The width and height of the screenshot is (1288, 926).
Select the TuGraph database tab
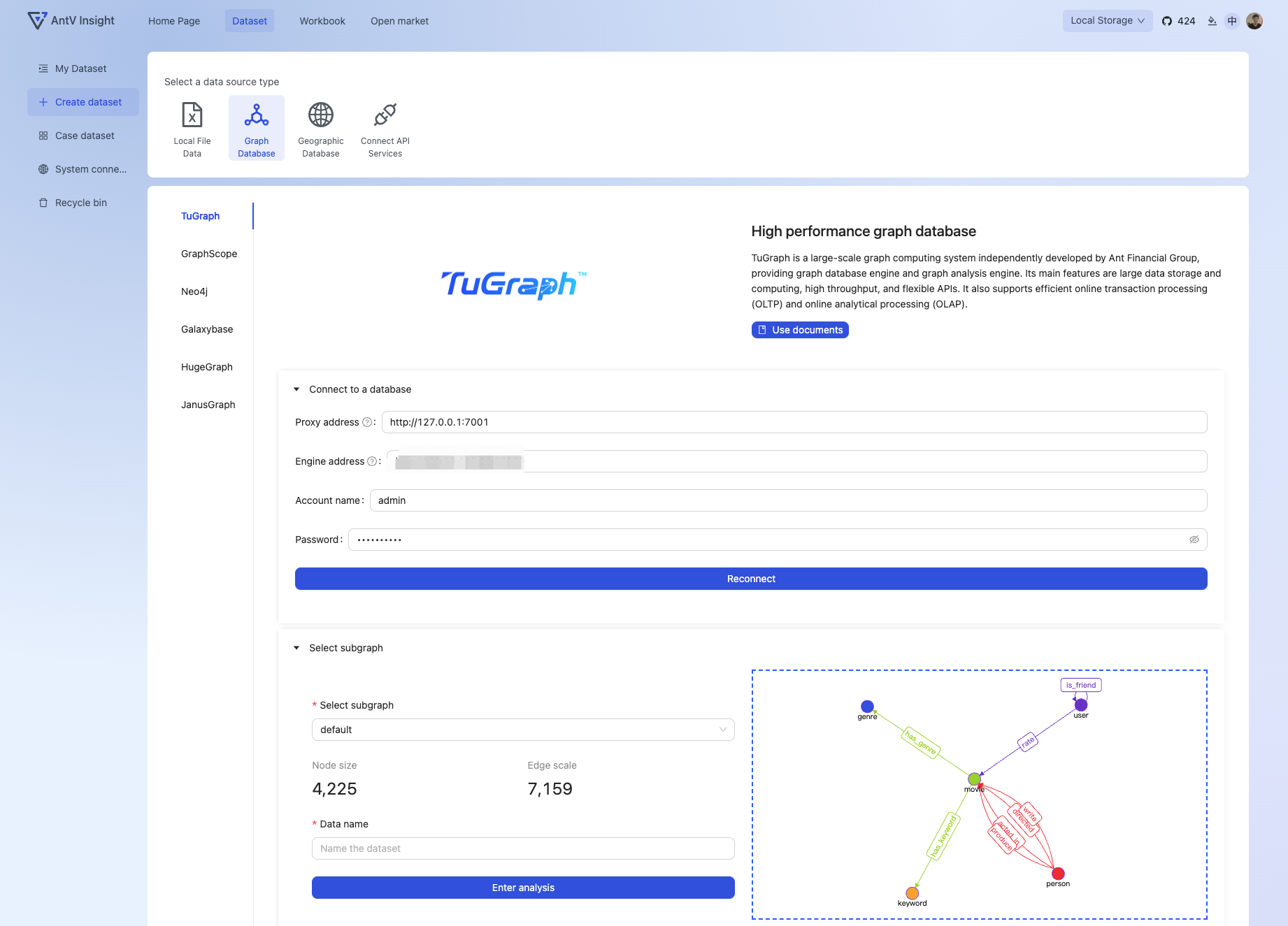201,216
